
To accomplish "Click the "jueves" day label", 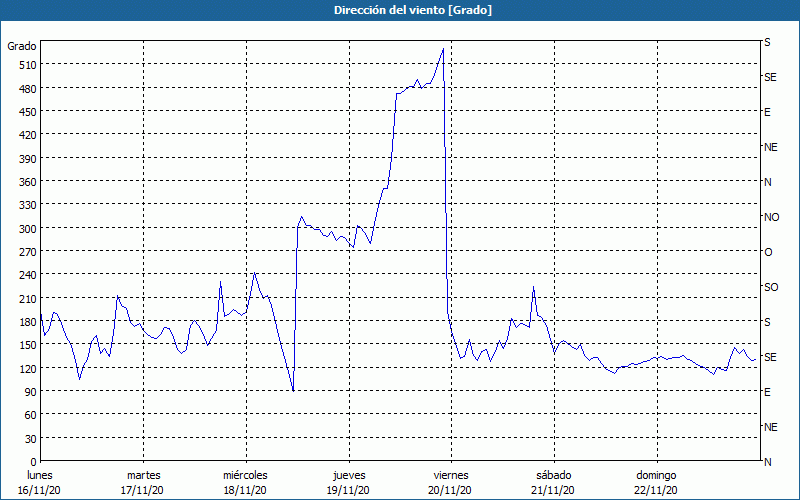I will point(349,476).
